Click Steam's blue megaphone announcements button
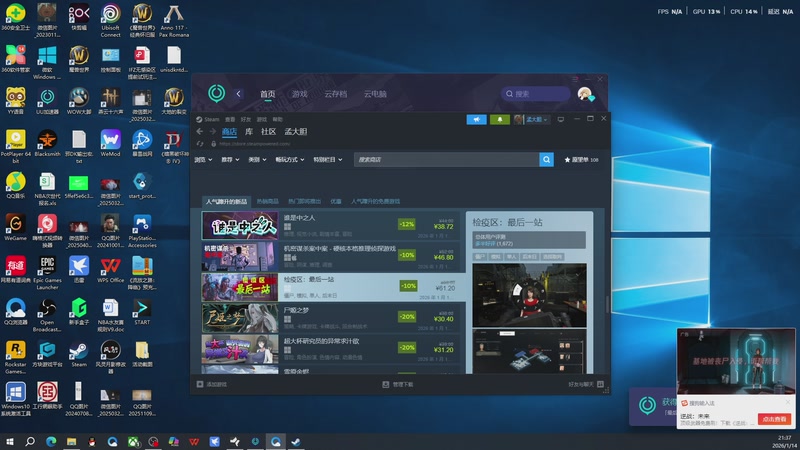The image size is (800, 450). [476, 119]
